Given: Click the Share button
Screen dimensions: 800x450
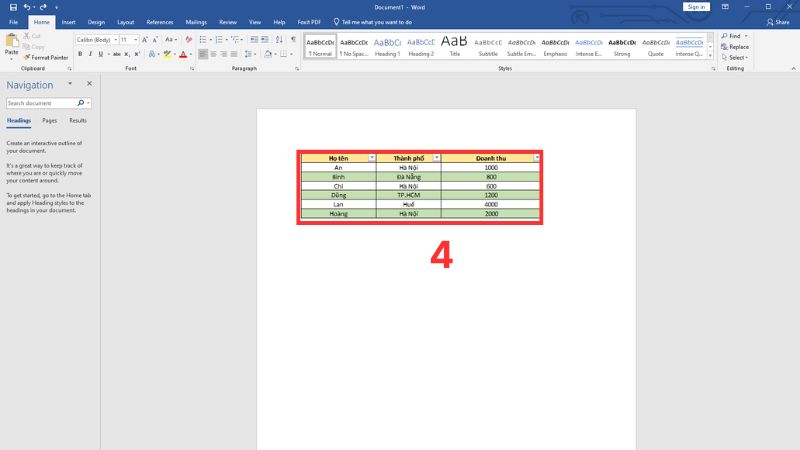Looking at the screenshot, I should [776, 21].
